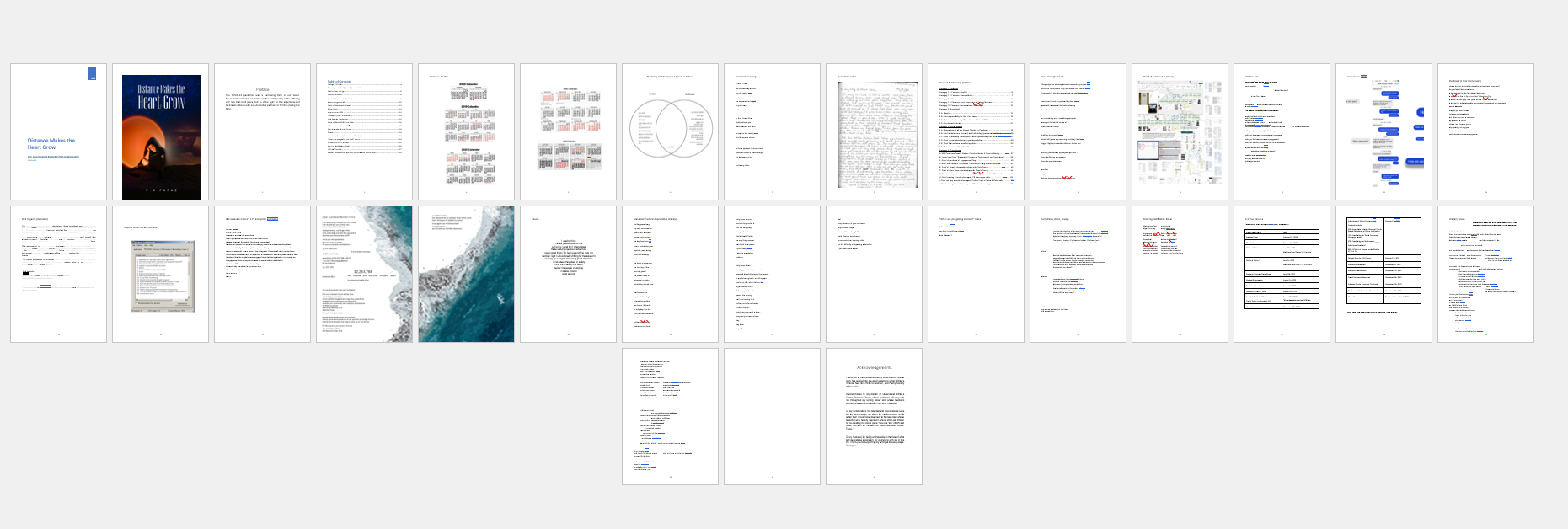This screenshot has width=1568, height=529.
Task: Open the handwritten letter page
Action: [875, 131]
